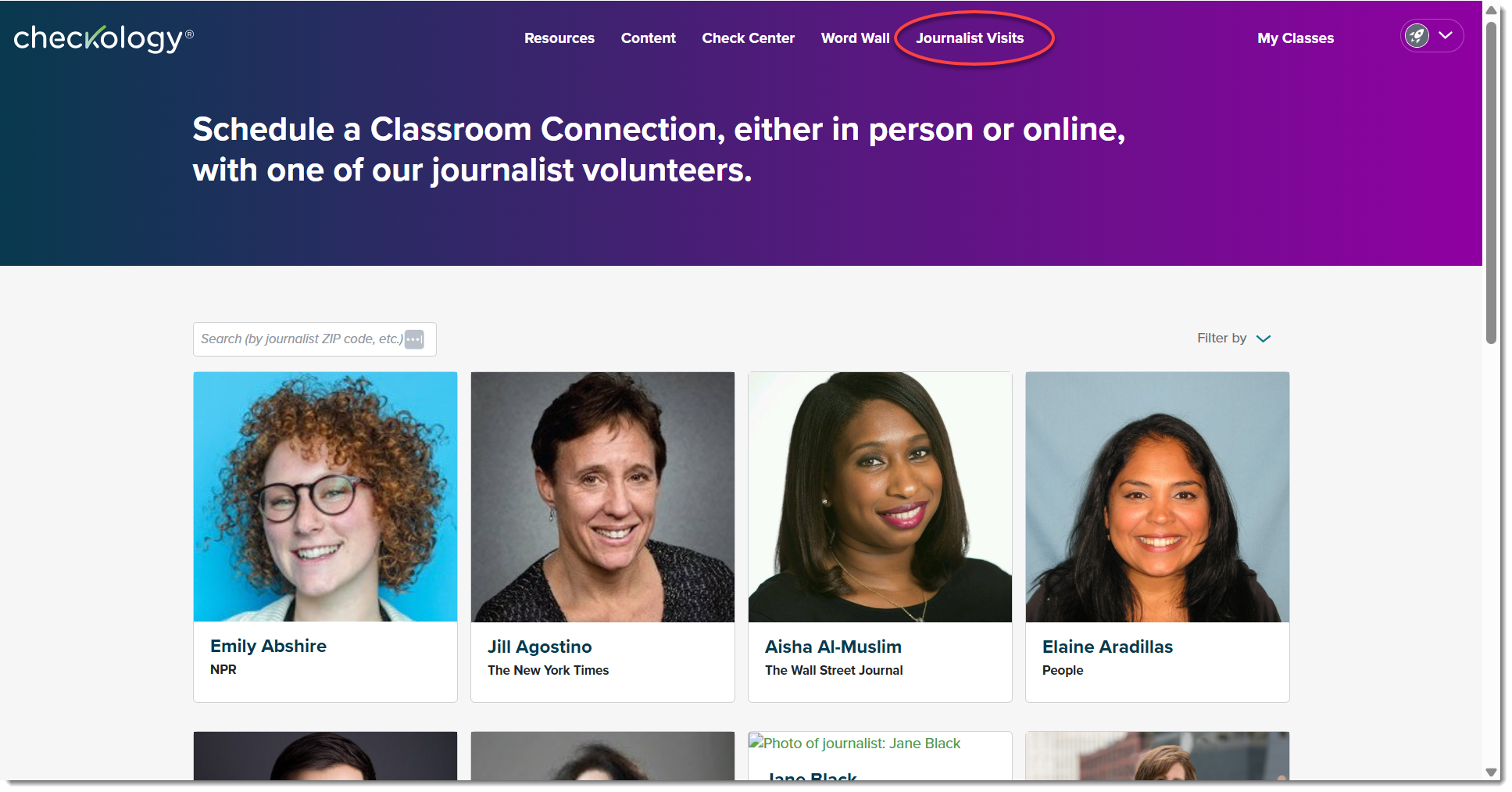
Task: Open the Resources menu
Action: pyautogui.click(x=559, y=38)
